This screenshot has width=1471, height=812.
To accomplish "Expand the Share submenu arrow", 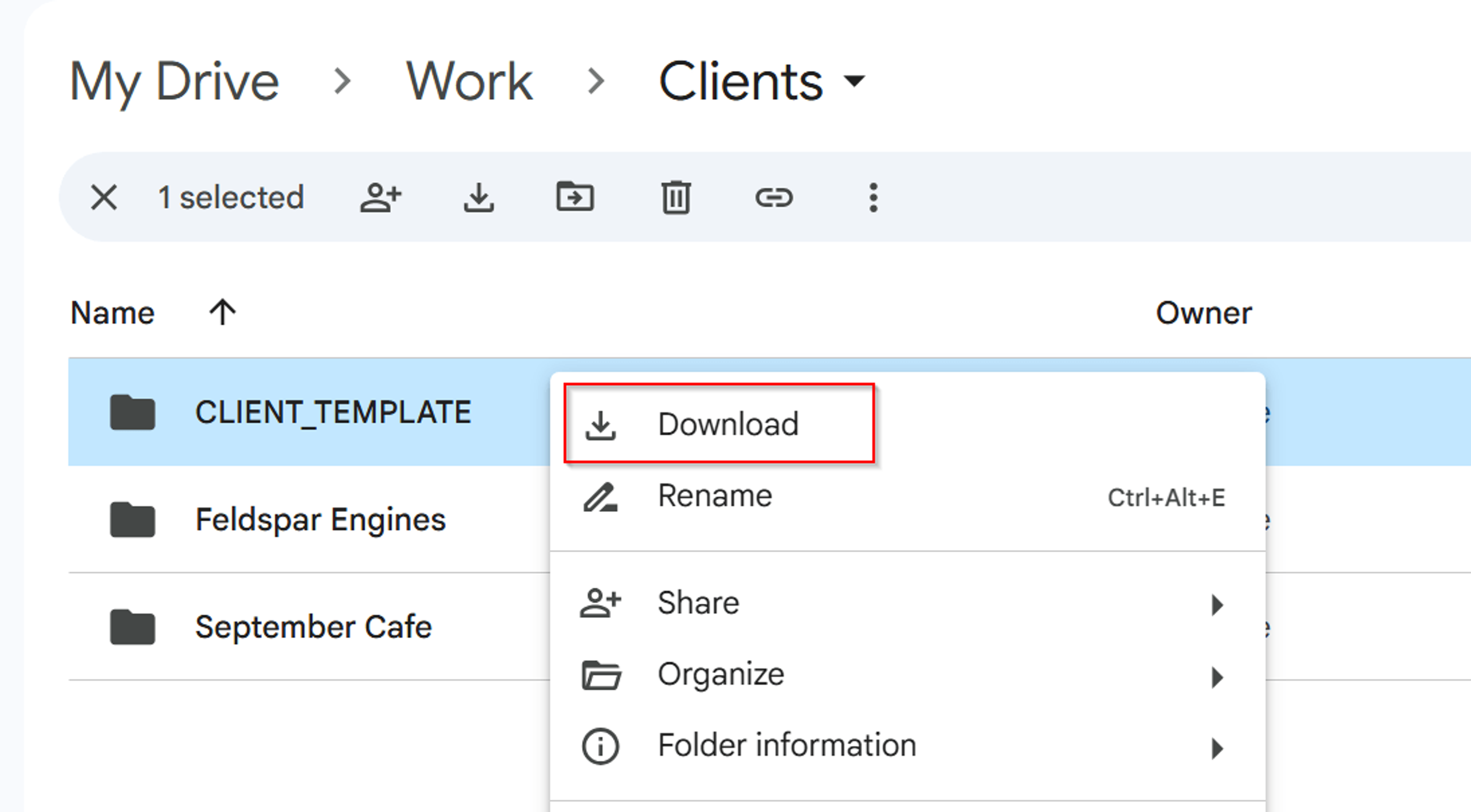I will pyautogui.click(x=1217, y=605).
